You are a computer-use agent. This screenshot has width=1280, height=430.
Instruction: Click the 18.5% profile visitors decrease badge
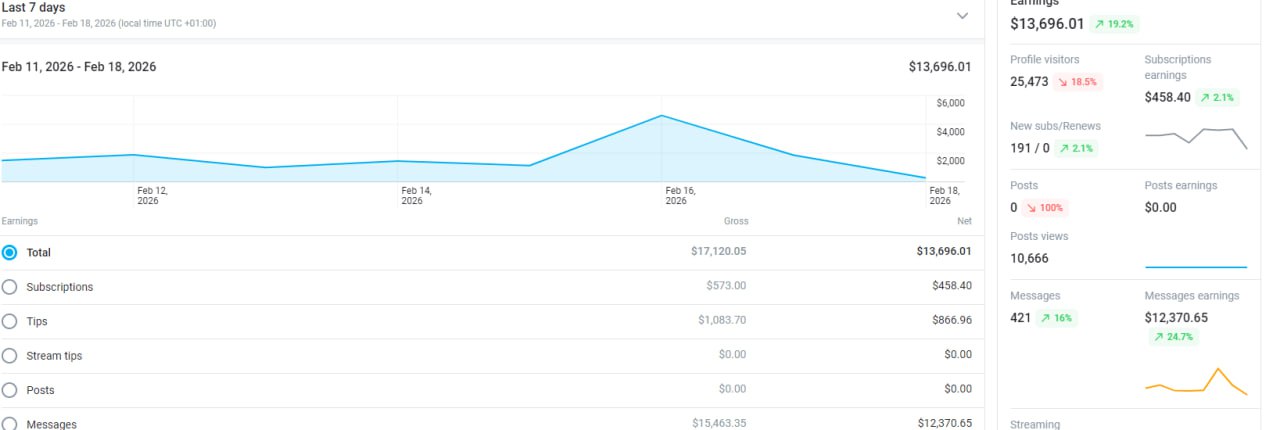tap(1078, 82)
